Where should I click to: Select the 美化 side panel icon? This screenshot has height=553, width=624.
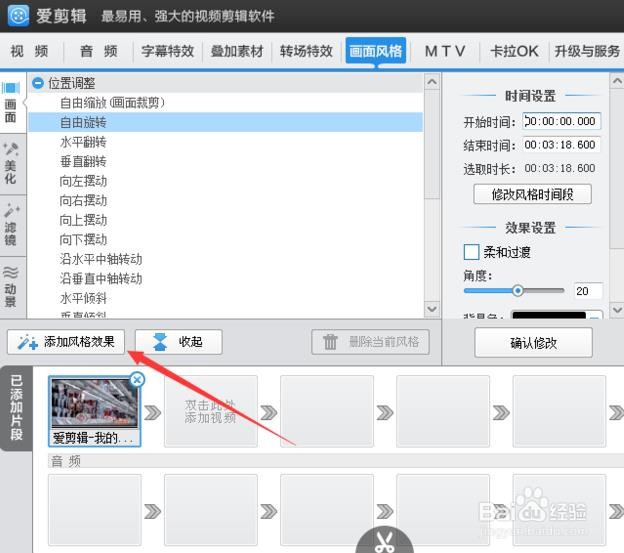[x=11, y=164]
